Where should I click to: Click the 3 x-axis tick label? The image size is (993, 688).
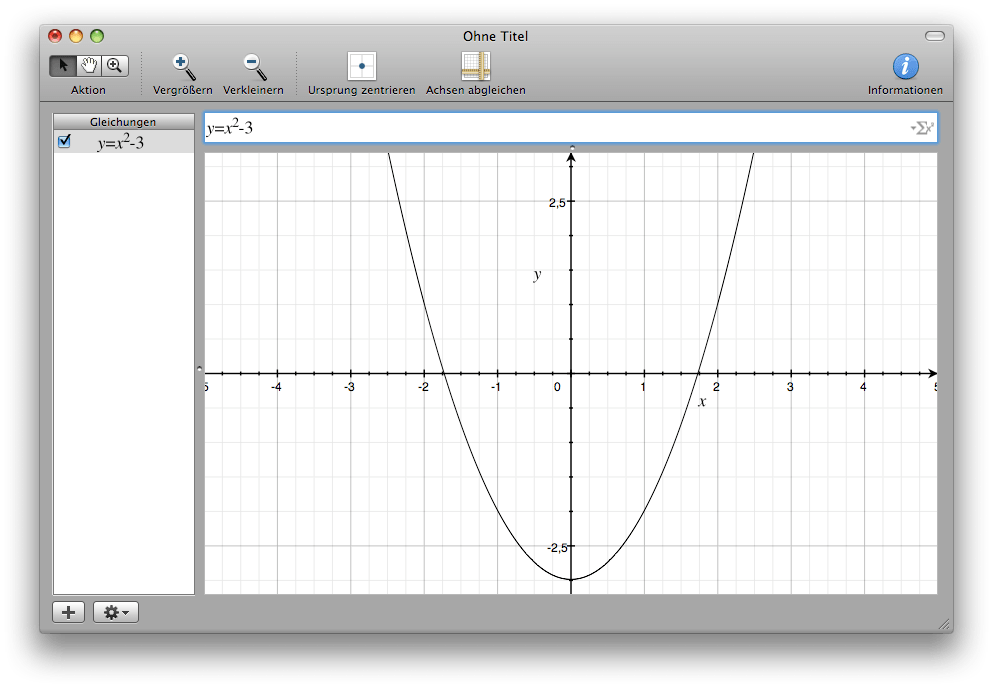tap(790, 386)
